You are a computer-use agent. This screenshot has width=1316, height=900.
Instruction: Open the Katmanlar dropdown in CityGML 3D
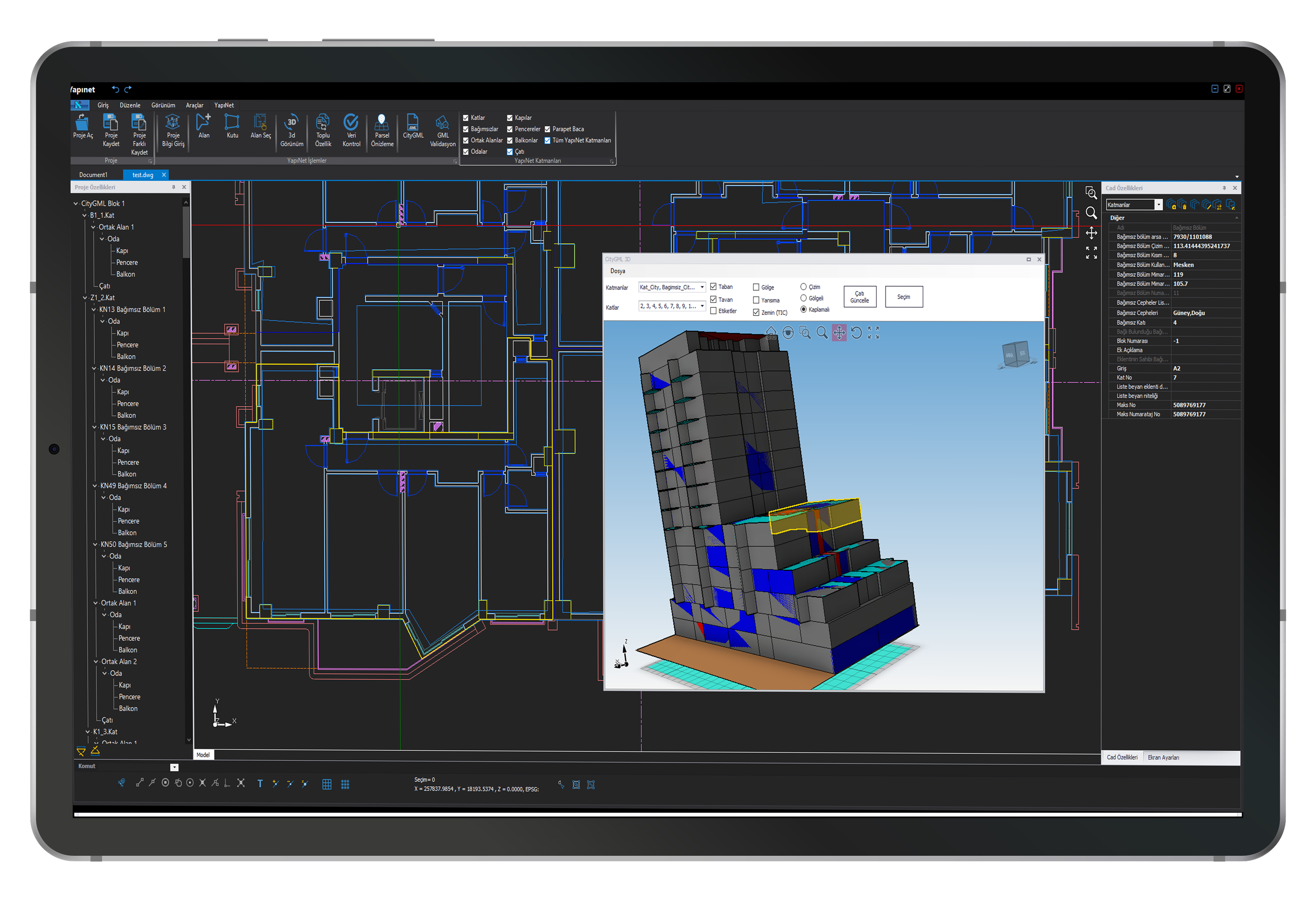click(x=702, y=287)
